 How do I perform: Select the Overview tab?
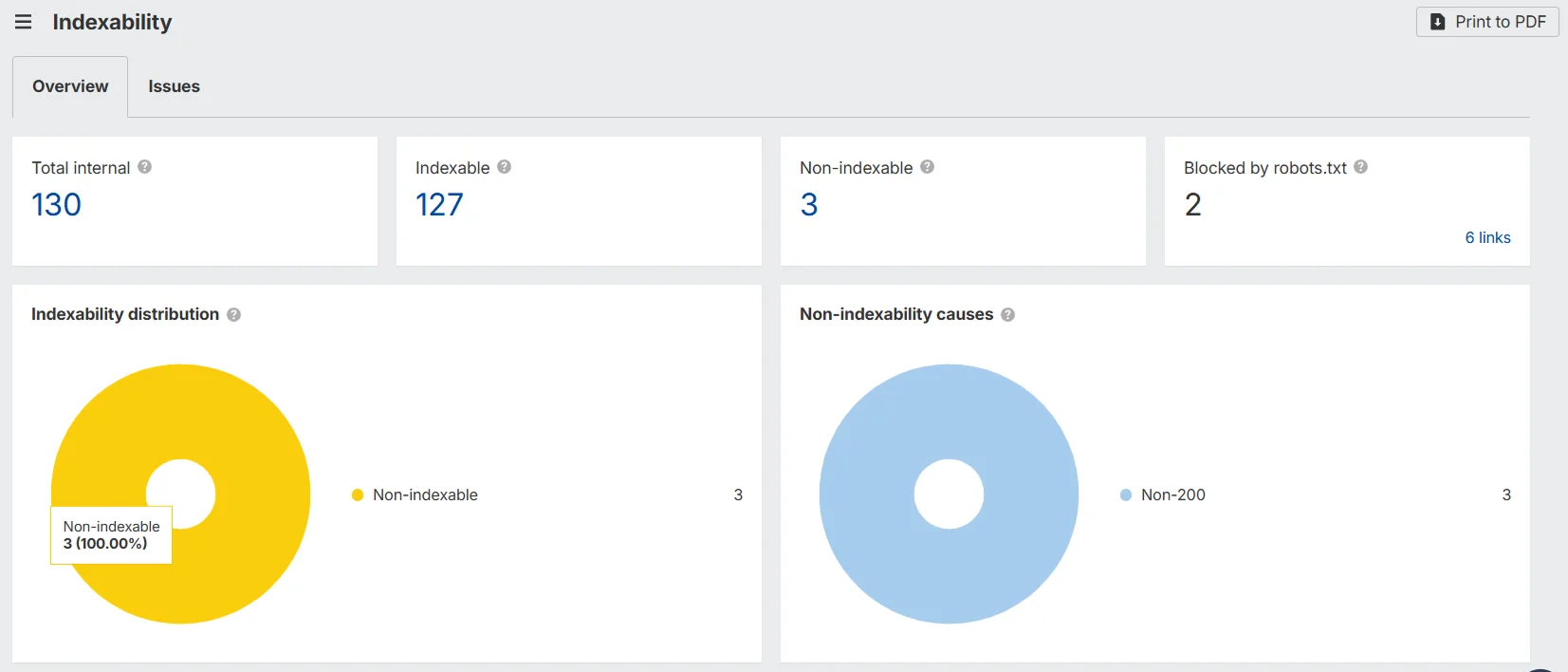70,86
